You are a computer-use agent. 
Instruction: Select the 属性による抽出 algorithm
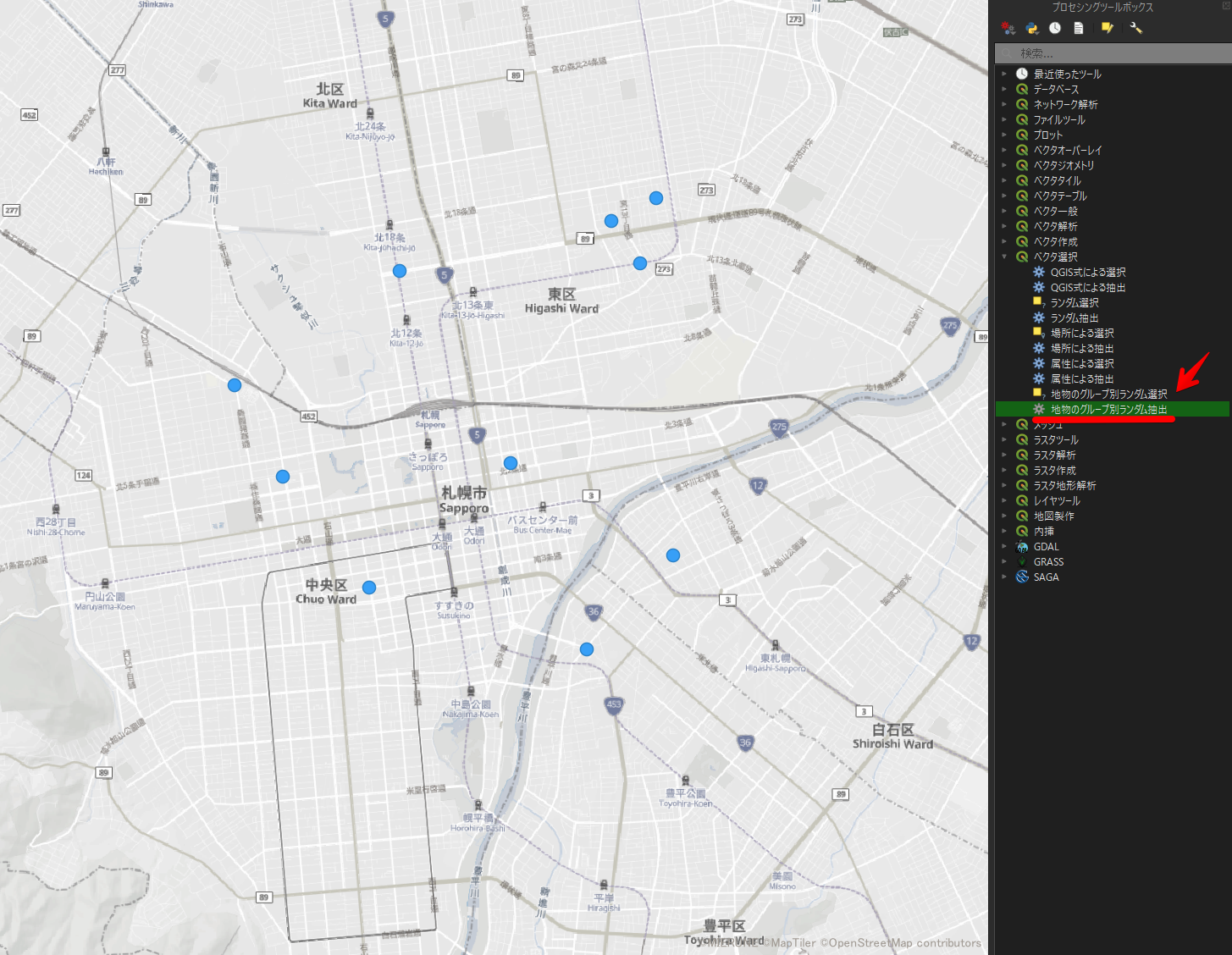[x=1113, y=379]
